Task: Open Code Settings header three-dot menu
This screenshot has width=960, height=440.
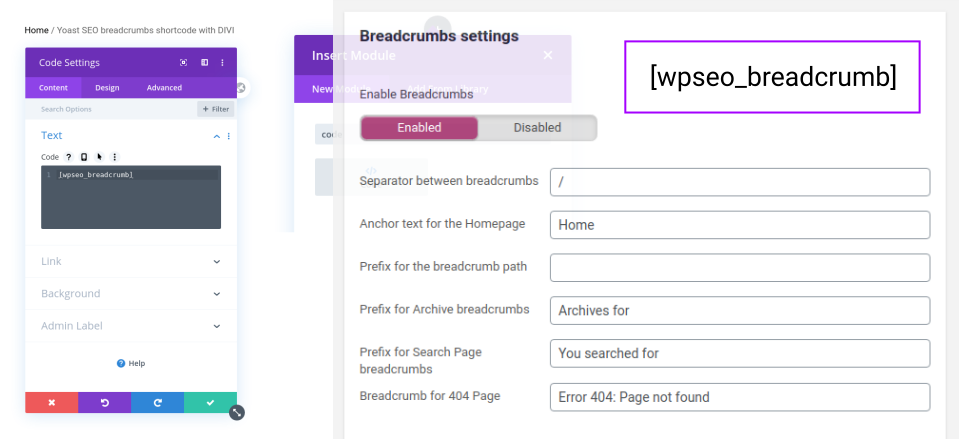Action: (x=222, y=62)
